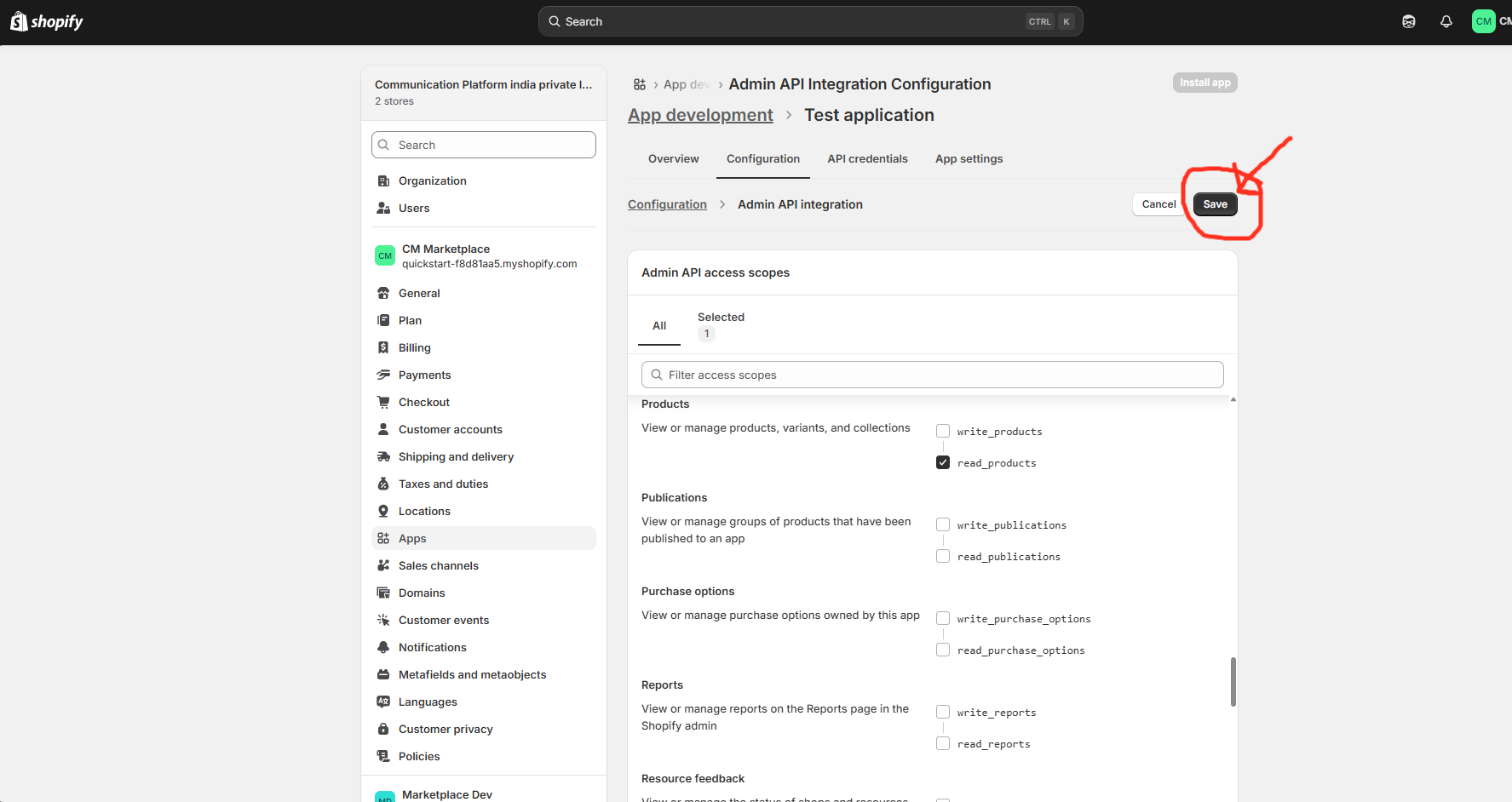The width and height of the screenshot is (1512, 802).
Task: Enable the write_products scope checkbox
Action: point(943,431)
